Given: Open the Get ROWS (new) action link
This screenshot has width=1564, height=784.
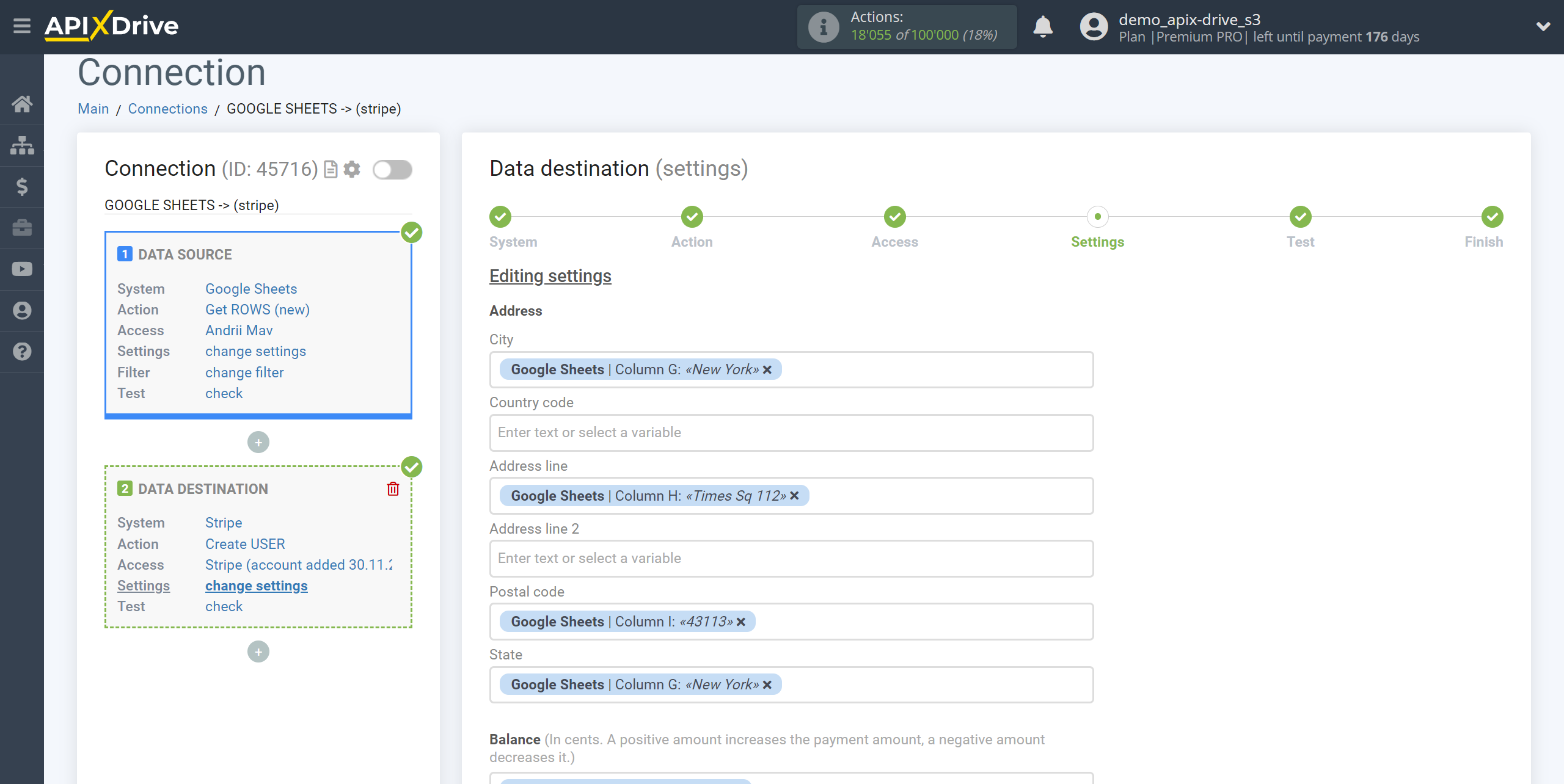Looking at the screenshot, I should (257, 310).
